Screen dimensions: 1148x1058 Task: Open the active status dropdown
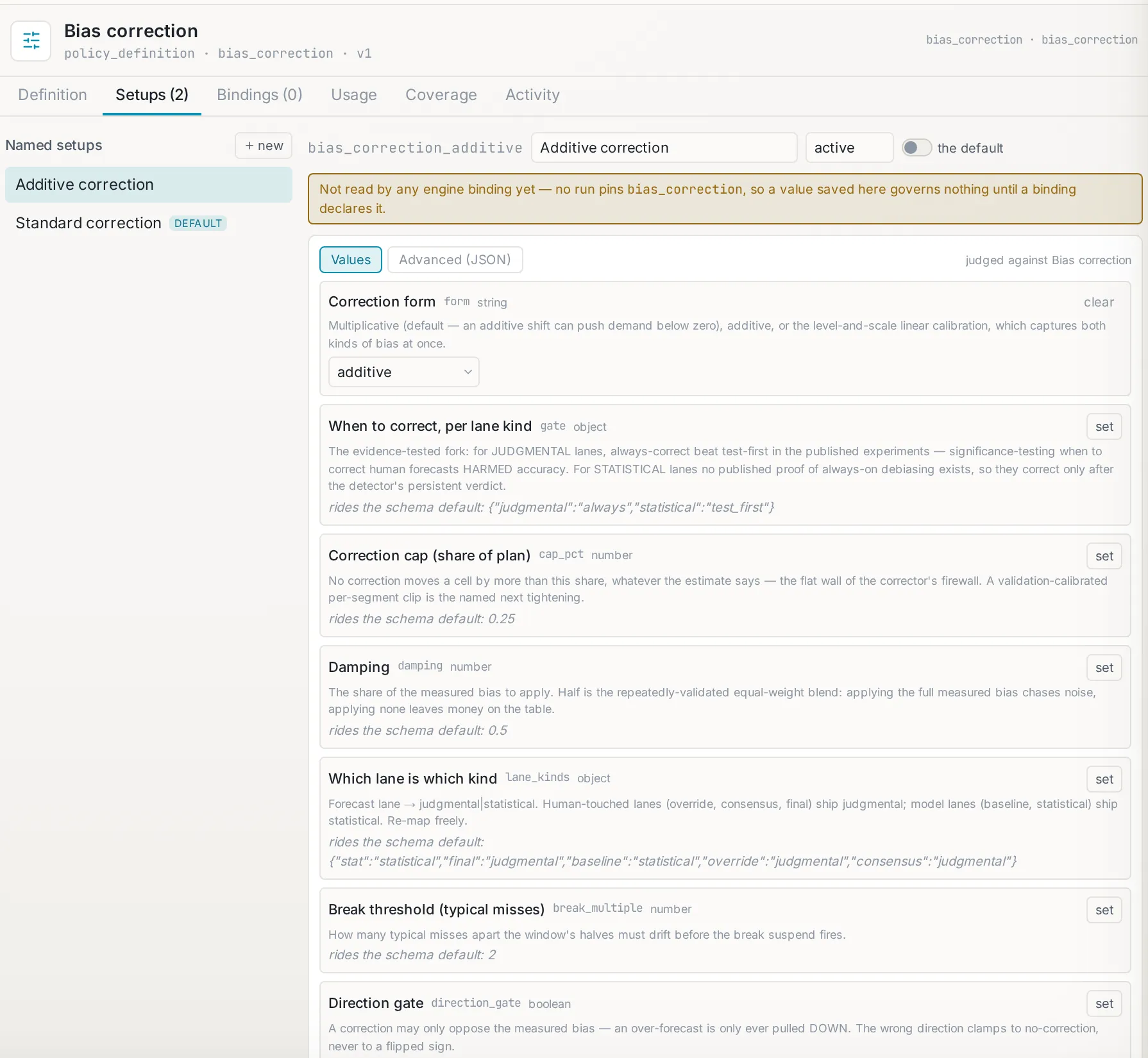(849, 147)
